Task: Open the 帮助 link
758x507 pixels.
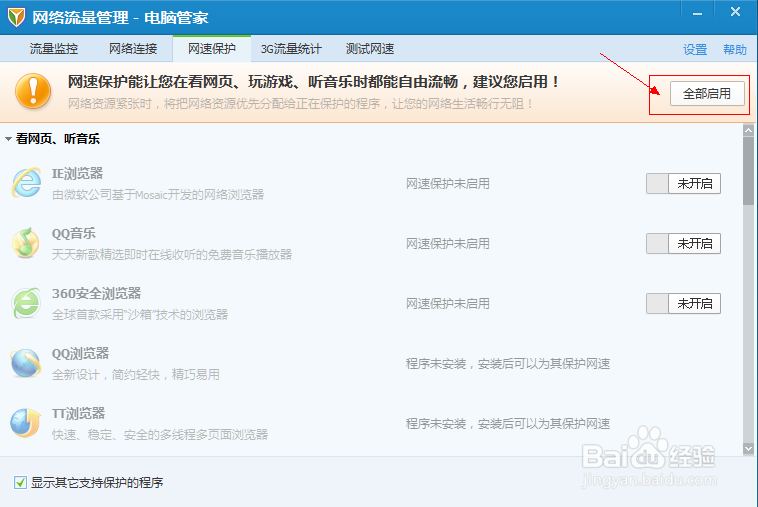Action: (x=735, y=49)
